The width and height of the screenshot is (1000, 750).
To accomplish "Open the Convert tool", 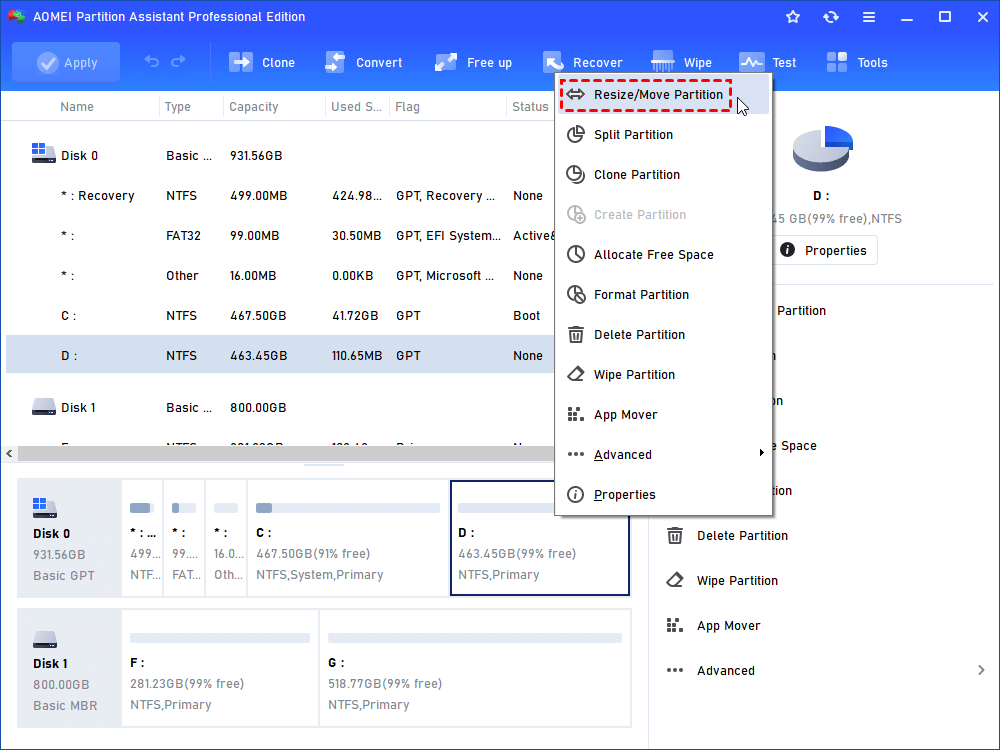I will (x=364, y=62).
